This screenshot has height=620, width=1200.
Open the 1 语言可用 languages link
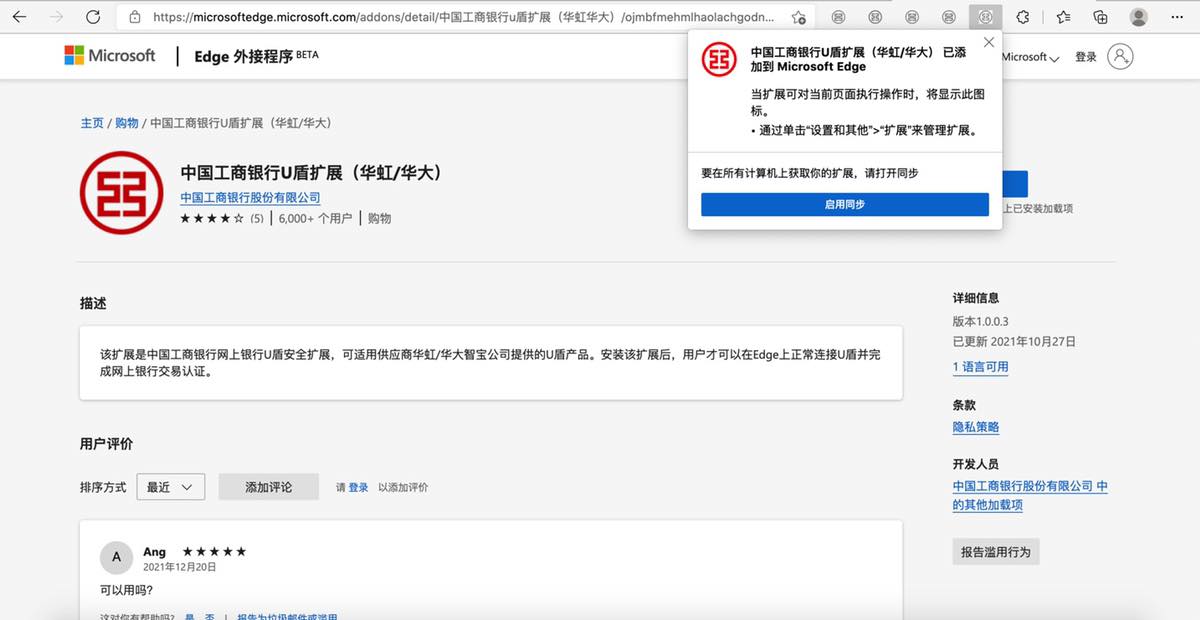tap(980, 367)
